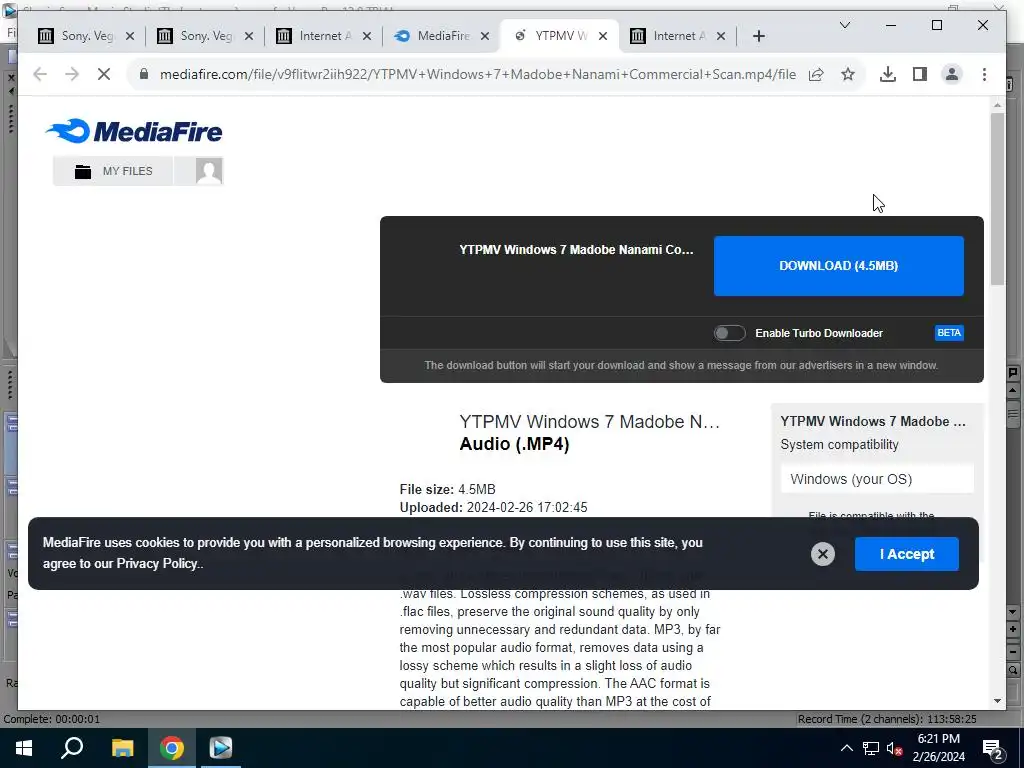Click the muted volume tray icon
Screen dimensions: 1024x768
pyautogui.click(x=895, y=748)
